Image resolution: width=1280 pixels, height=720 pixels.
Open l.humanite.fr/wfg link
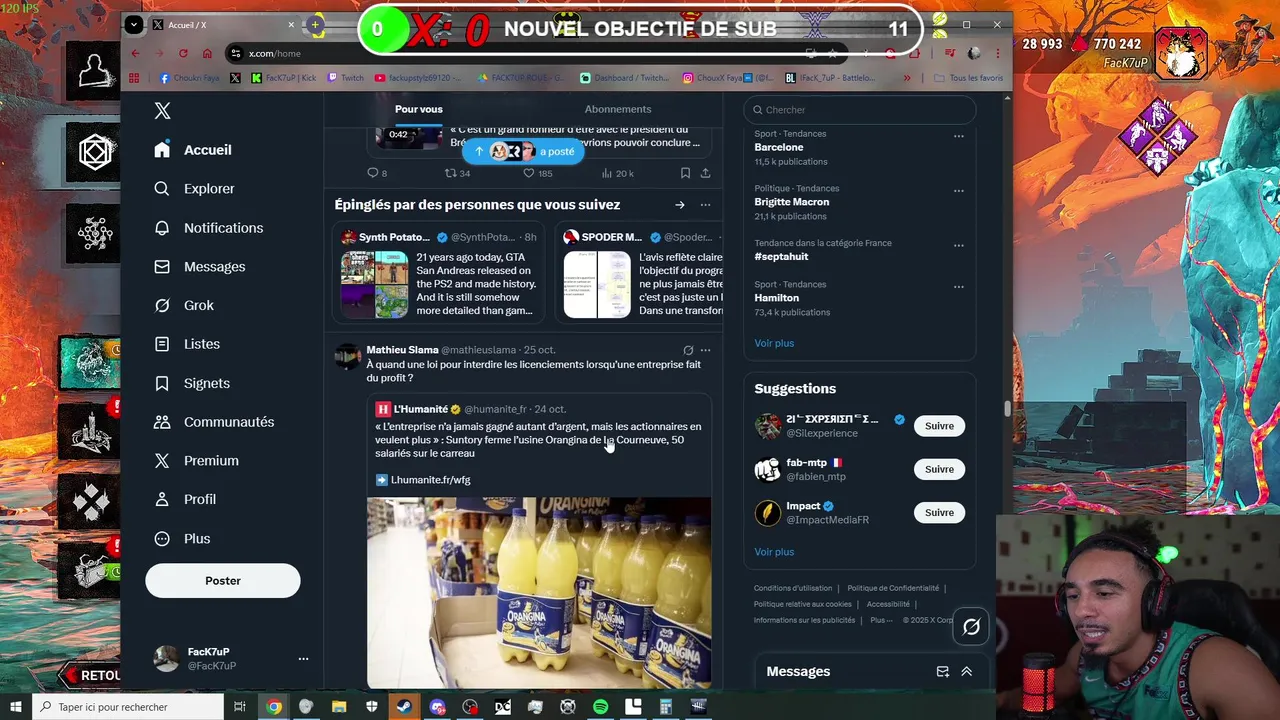click(430, 480)
